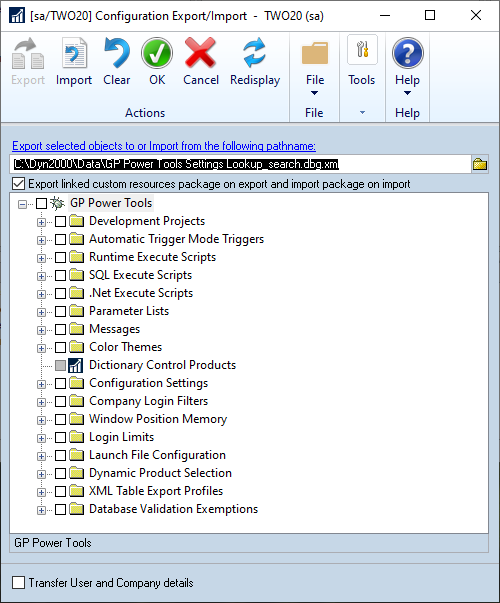Click the GP Power Tools bug icon

click(x=57, y=203)
